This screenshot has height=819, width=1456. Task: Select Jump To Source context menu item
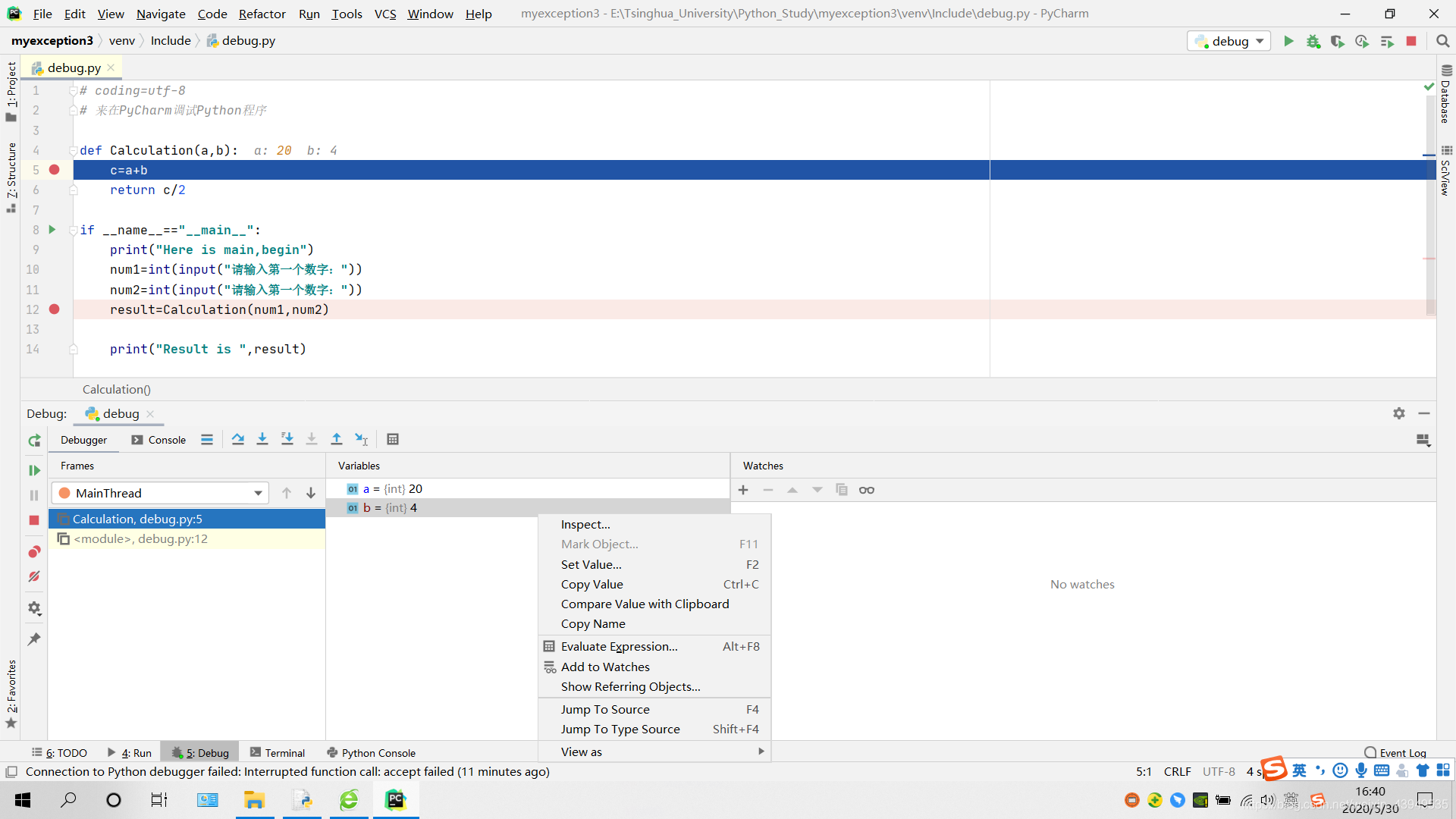click(654, 709)
